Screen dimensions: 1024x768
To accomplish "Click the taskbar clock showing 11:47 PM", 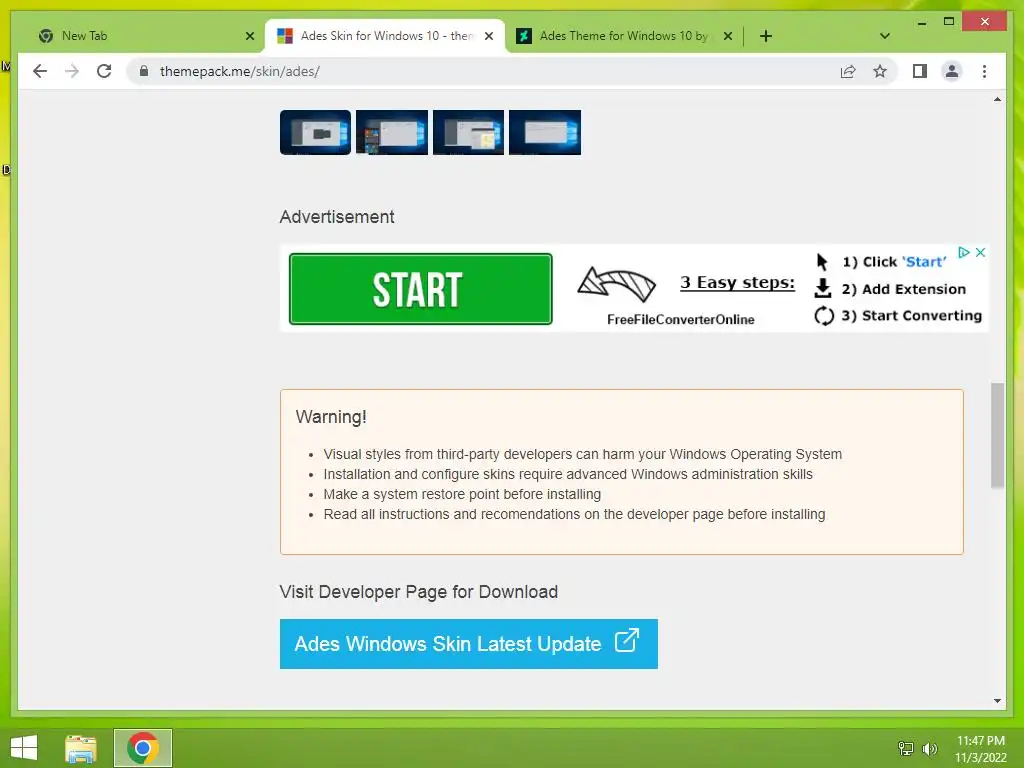I will pos(980,749).
